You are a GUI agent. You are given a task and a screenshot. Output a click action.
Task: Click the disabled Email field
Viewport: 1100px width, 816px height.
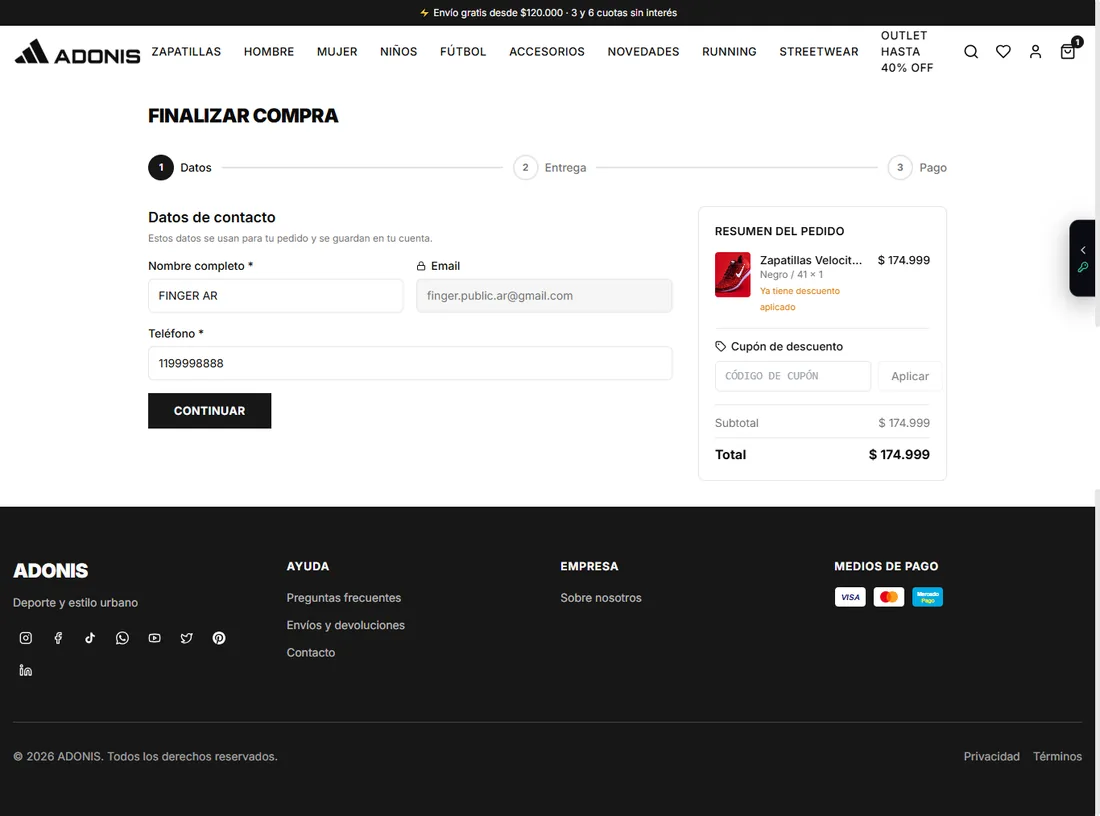(544, 295)
